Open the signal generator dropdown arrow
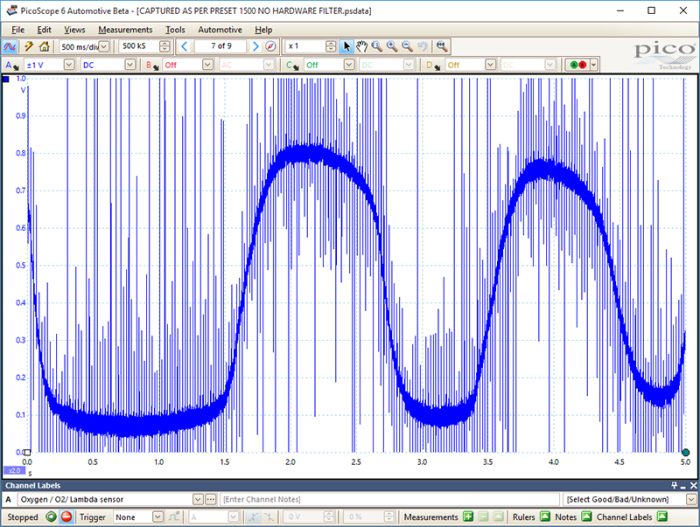The width and height of the screenshot is (700, 527). [x=594, y=65]
